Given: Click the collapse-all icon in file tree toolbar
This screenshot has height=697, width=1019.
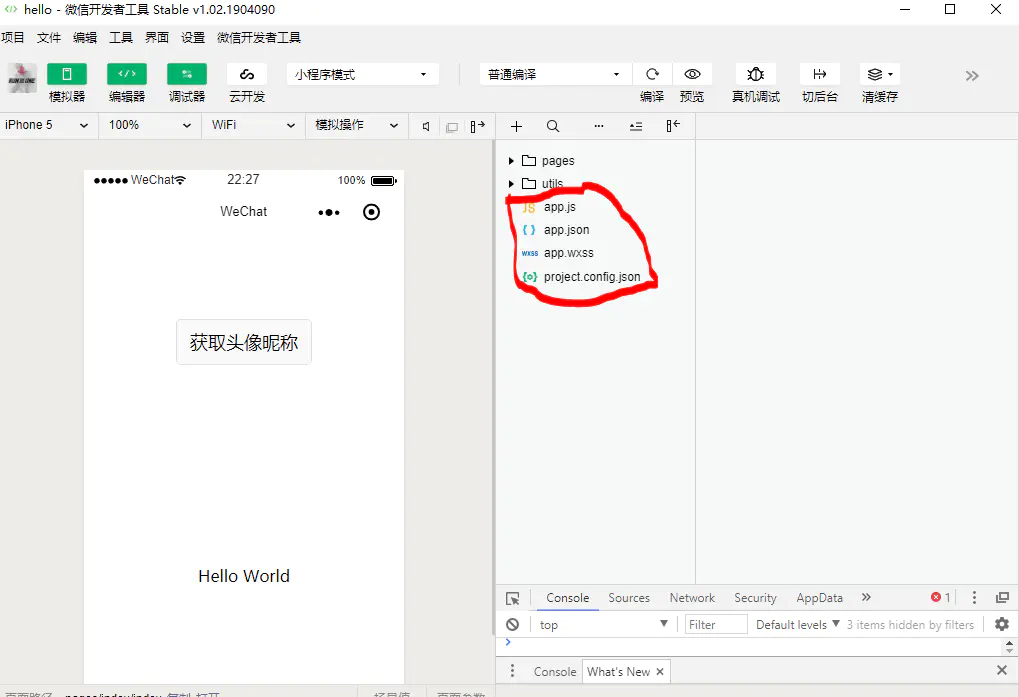Looking at the screenshot, I should [636, 127].
